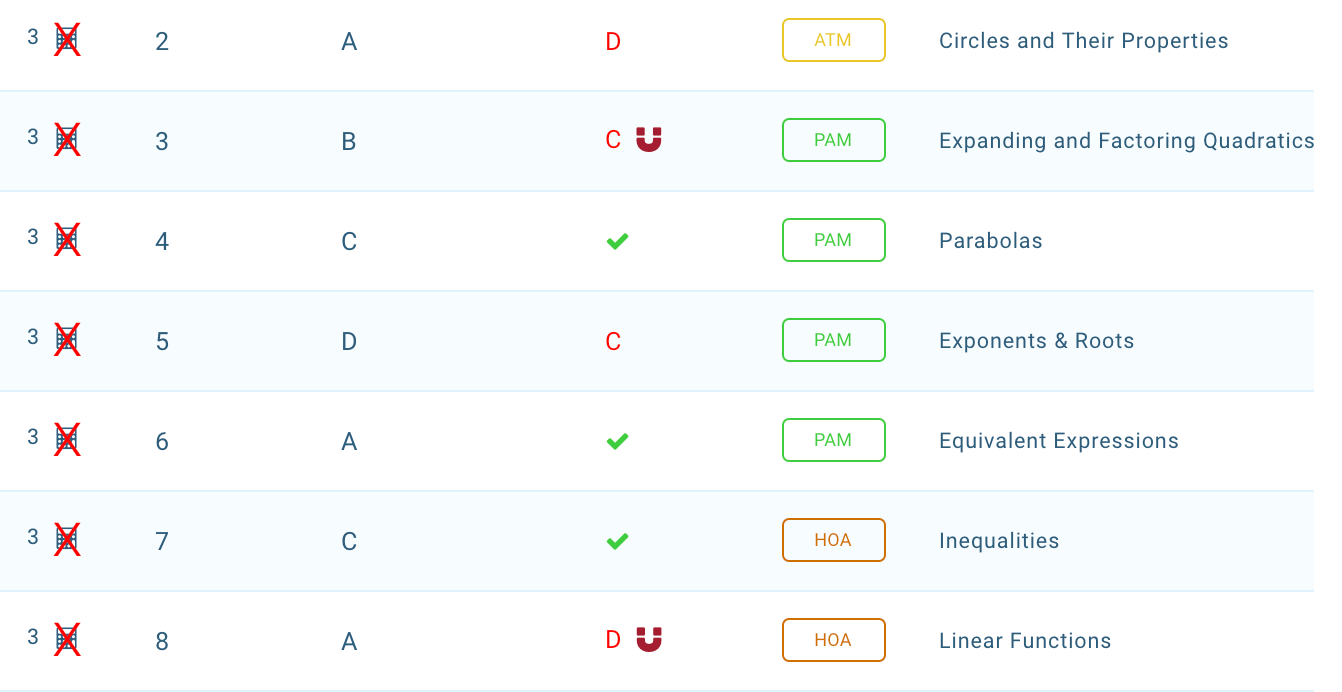The width and height of the screenshot is (1342, 692).
Task: Click the yellow ATM tag button
Action: pyautogui.click(x=833, y=40)
